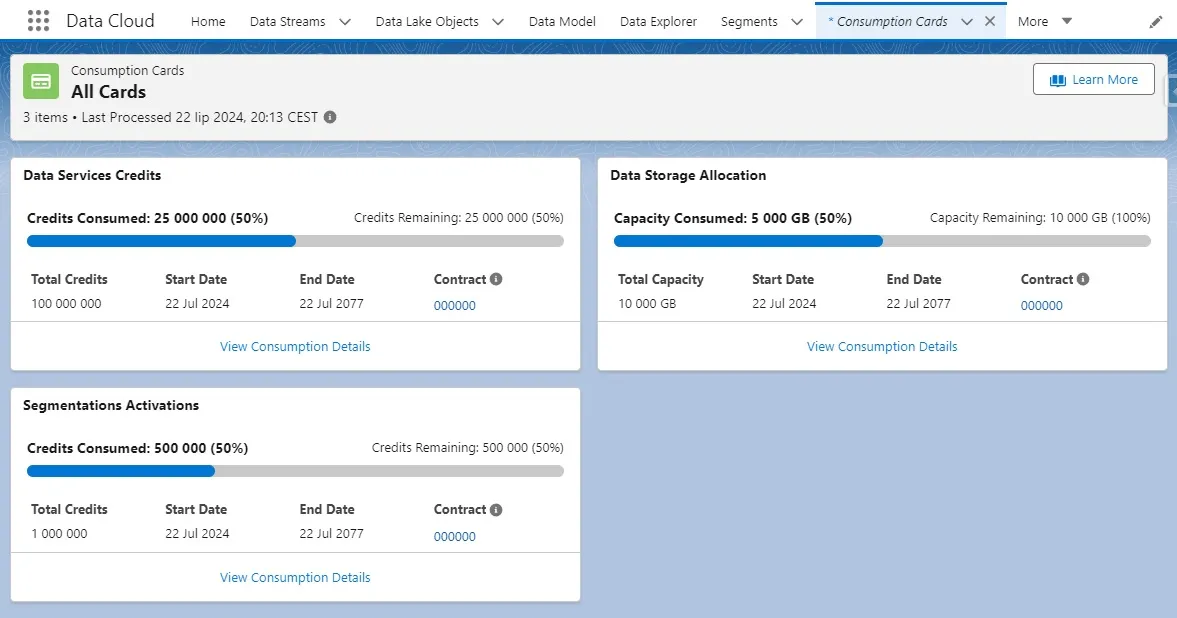Switch to the Home tab
1177x618 pixels.
[x=207, y=20]
